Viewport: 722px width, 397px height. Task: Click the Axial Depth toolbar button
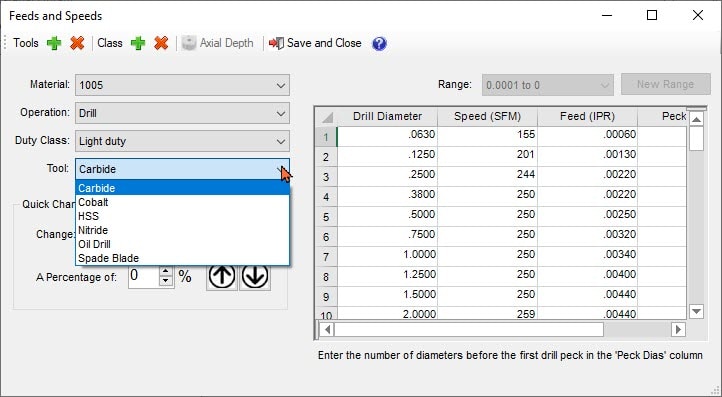218,43
